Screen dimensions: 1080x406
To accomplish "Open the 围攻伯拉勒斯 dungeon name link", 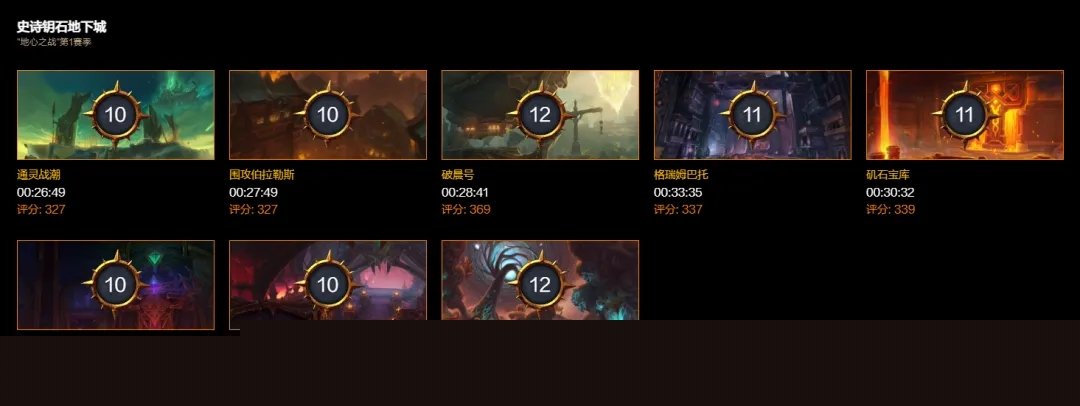I will 262,175.
